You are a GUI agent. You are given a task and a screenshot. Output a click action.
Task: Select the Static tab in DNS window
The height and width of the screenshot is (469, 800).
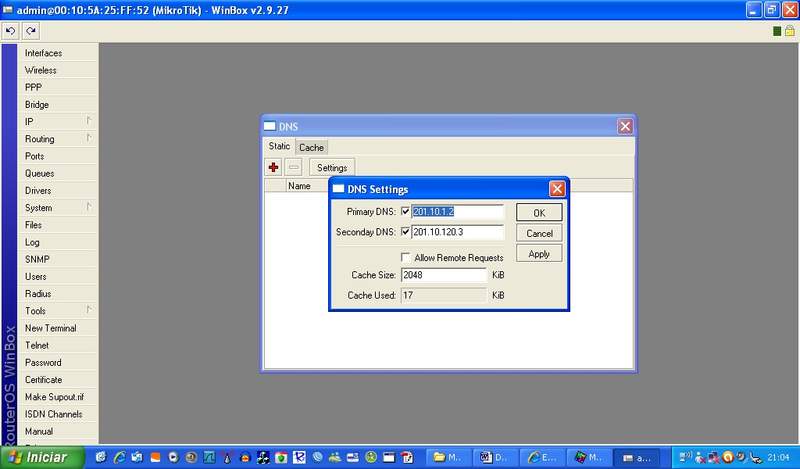(279, 146)
